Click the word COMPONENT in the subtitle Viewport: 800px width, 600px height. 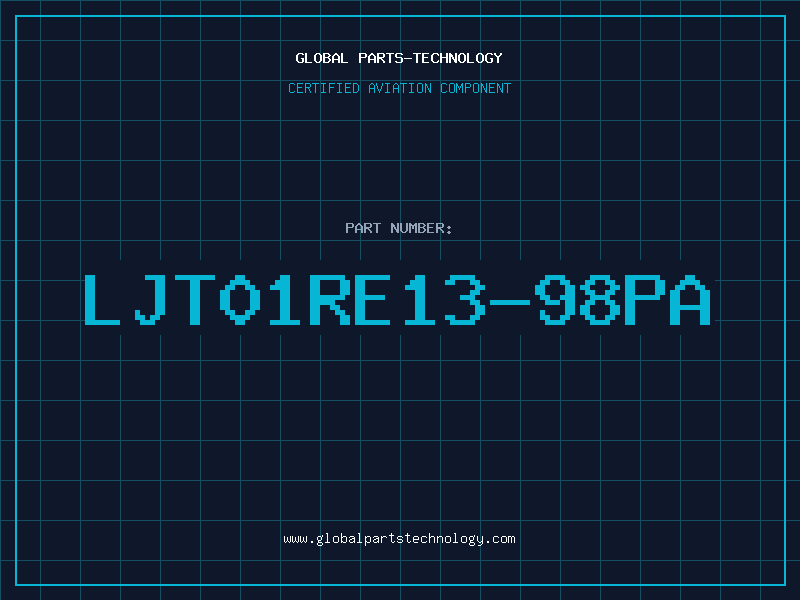[475, 88]
